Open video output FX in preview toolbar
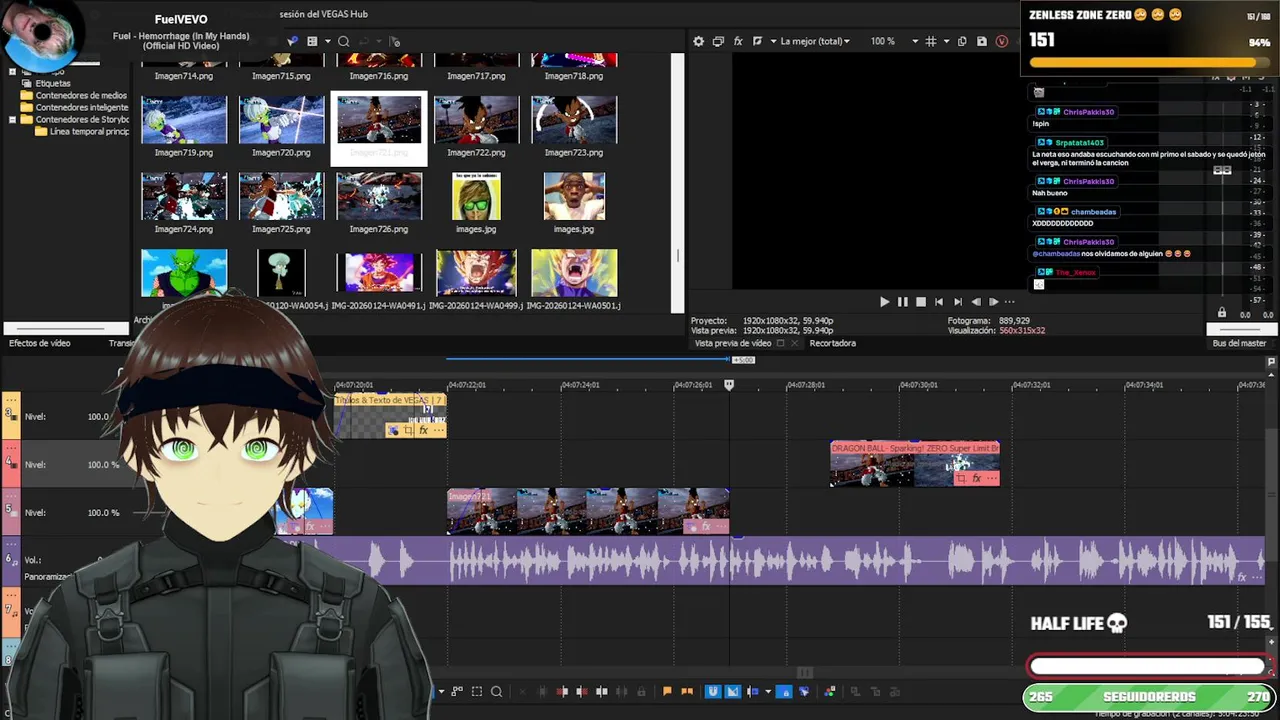This screenshot has height=720, width=1280. (738, 41)
